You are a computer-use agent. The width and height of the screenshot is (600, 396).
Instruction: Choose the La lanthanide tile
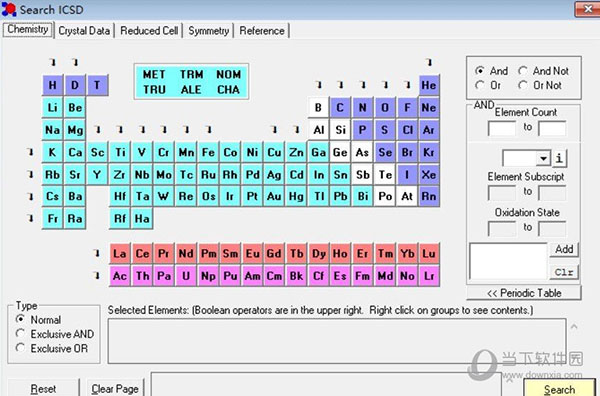tap(120, 253)
